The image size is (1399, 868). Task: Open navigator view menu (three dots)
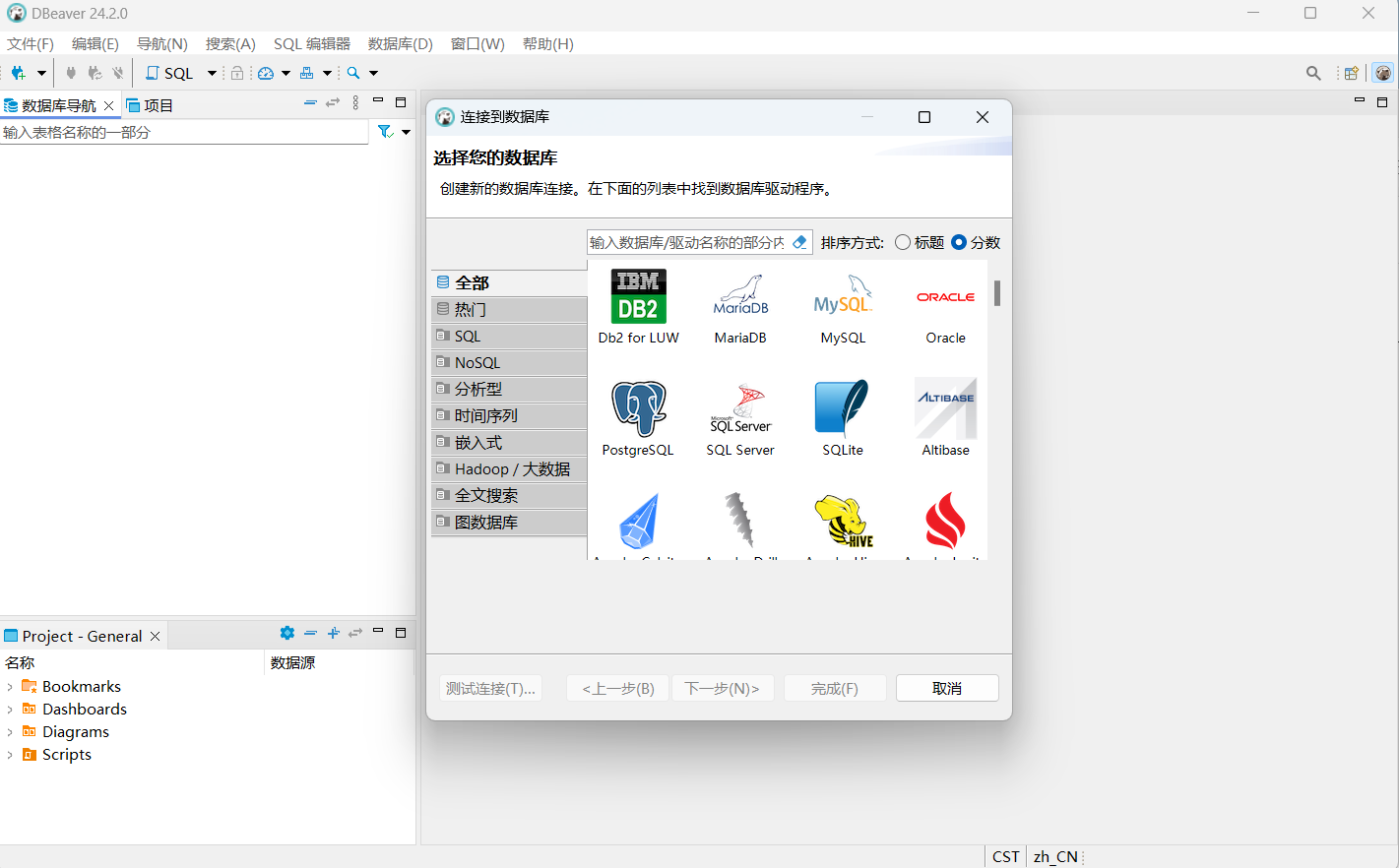point(355,102)
